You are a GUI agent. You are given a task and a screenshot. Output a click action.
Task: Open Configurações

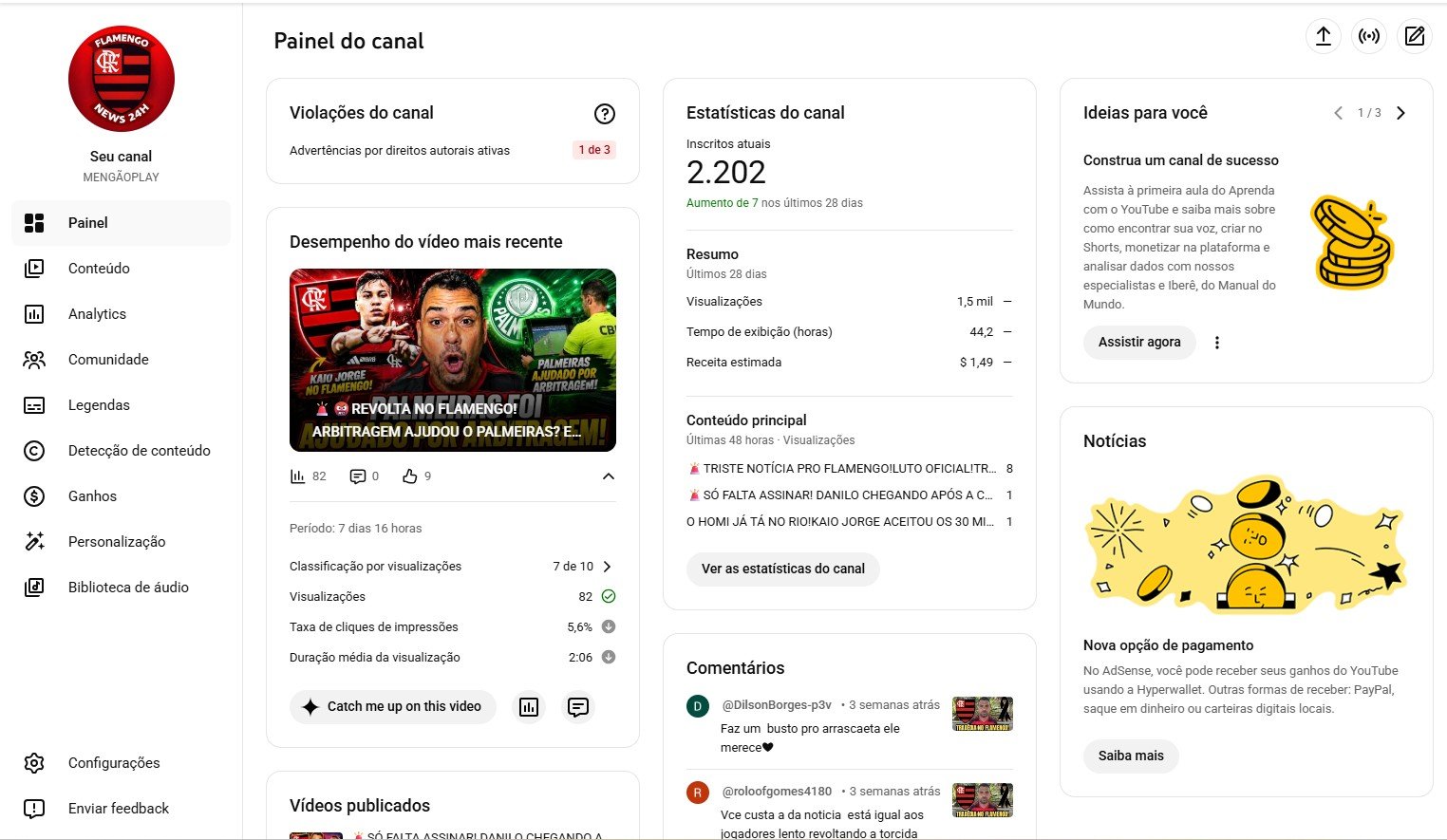[x=121, y=763]
